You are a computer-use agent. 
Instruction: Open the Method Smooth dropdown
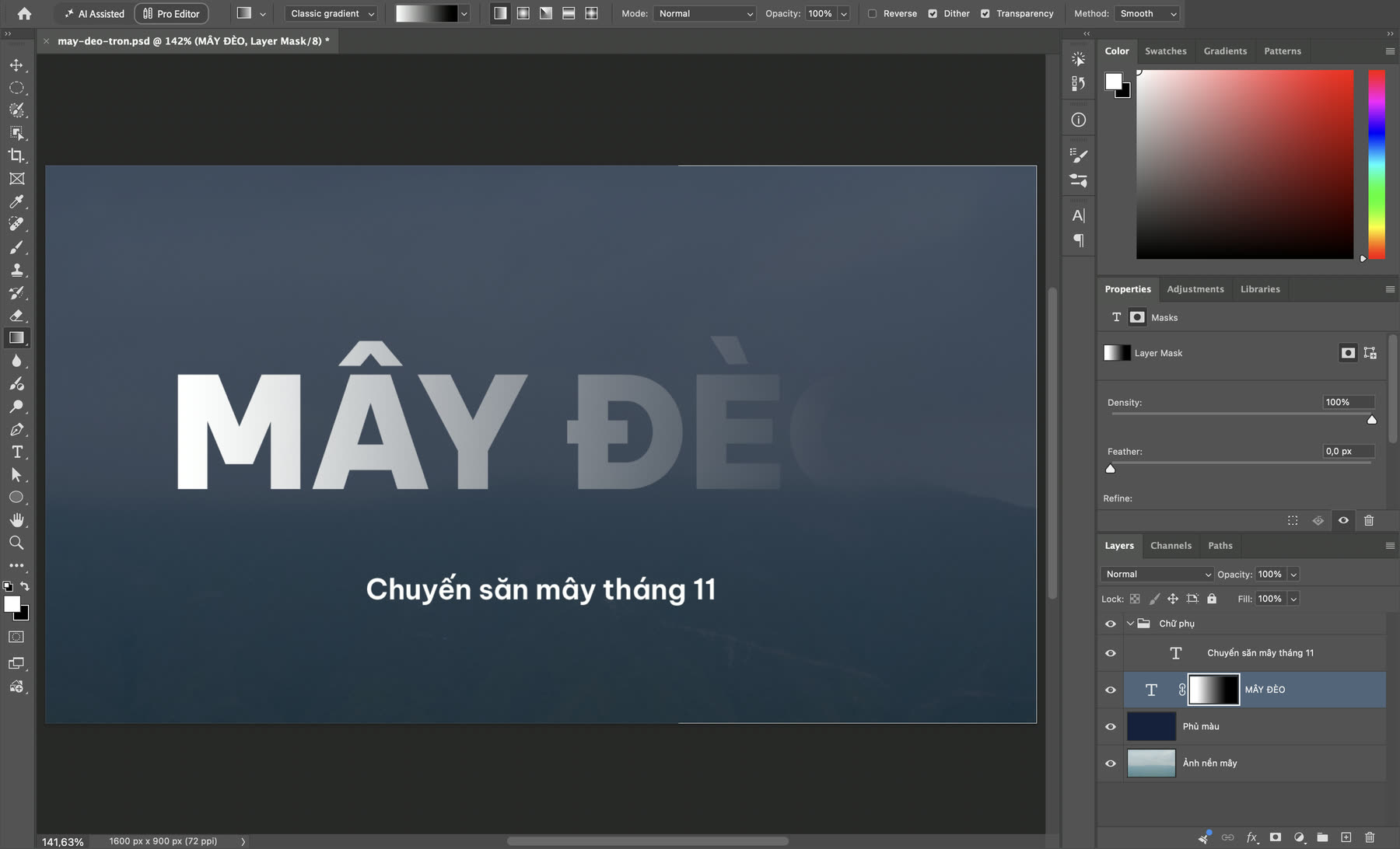click(1148, 13)
